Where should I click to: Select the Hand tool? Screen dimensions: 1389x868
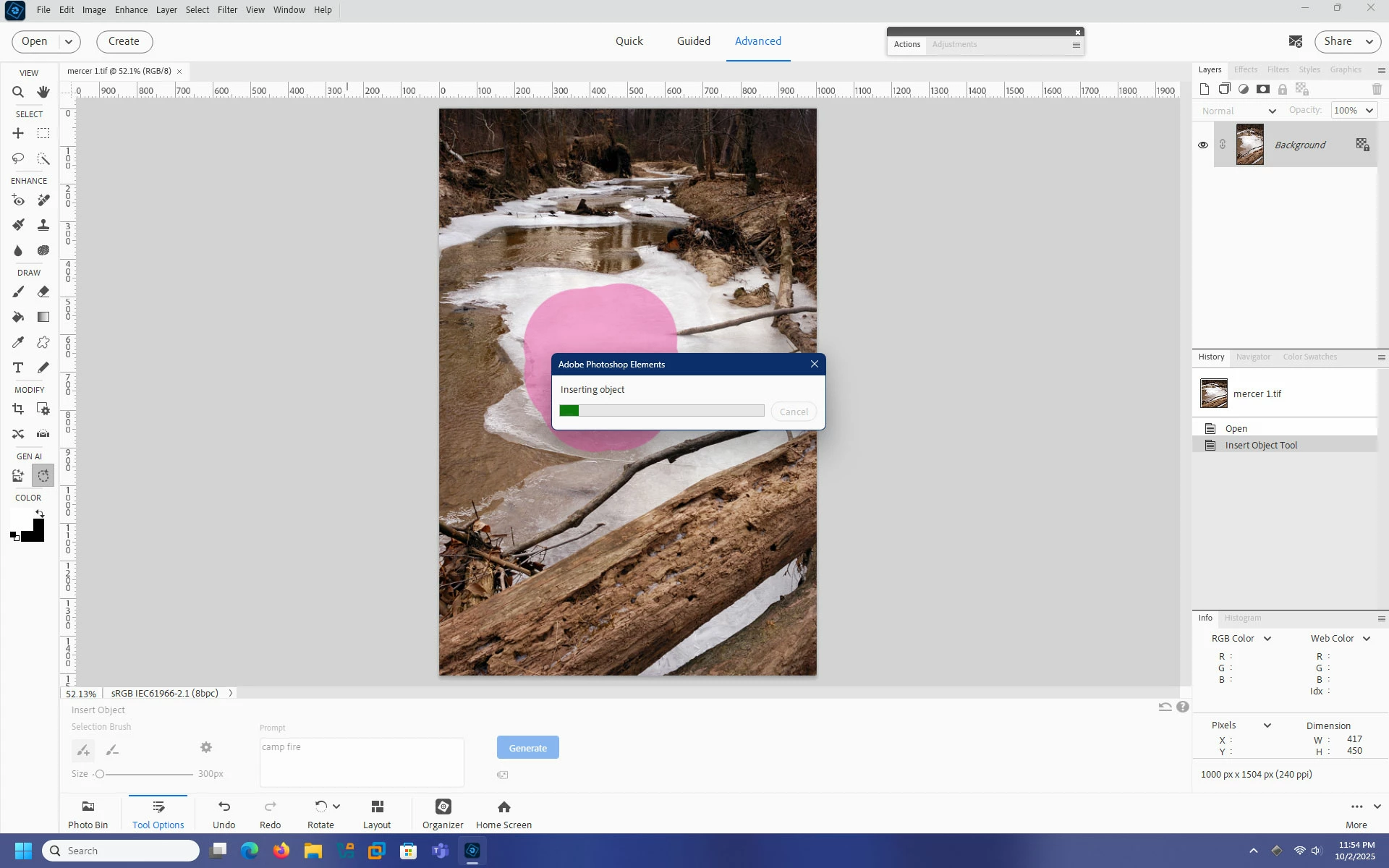[x=43, y=92]
